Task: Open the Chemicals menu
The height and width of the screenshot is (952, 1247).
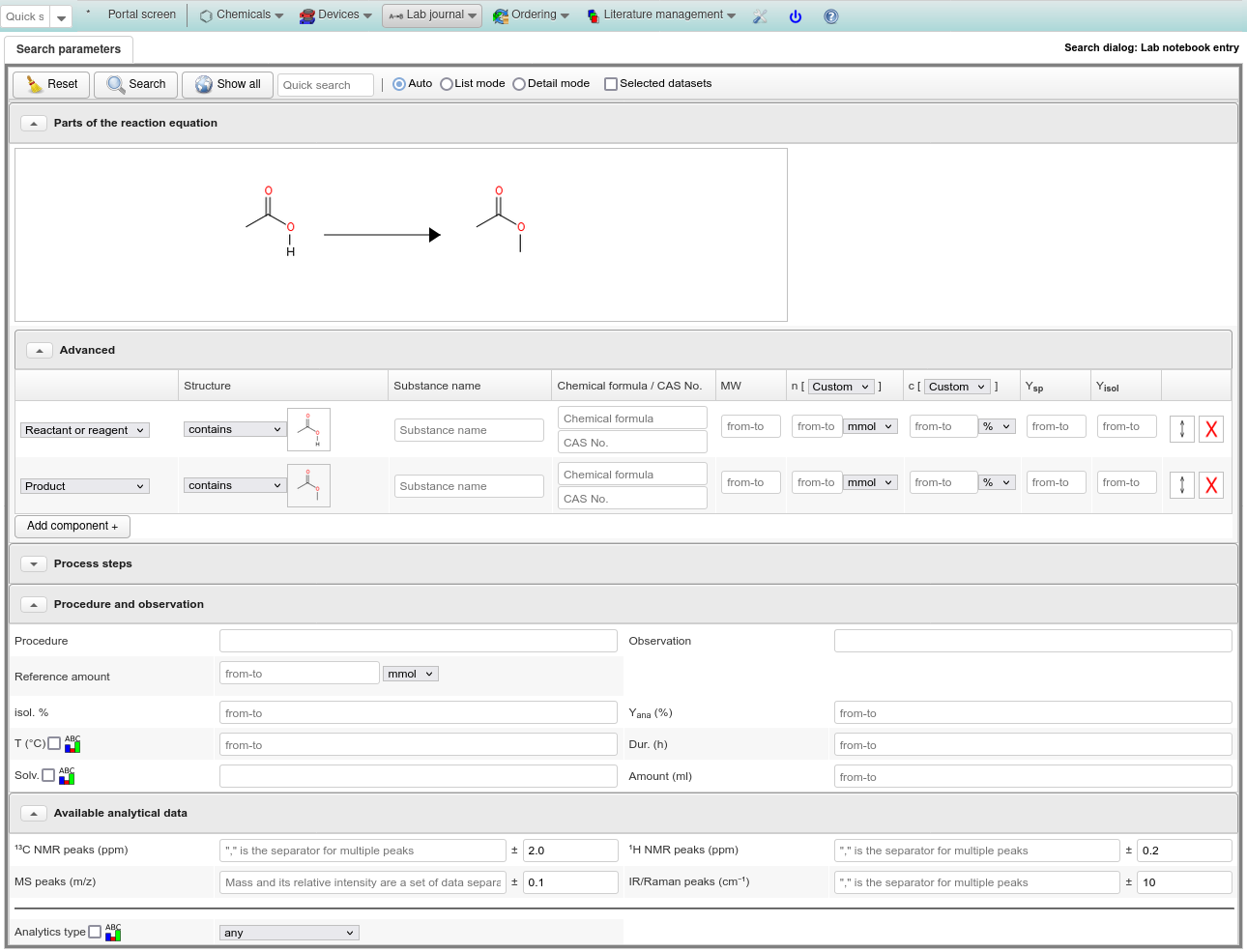Action: [x=242, y=15]
